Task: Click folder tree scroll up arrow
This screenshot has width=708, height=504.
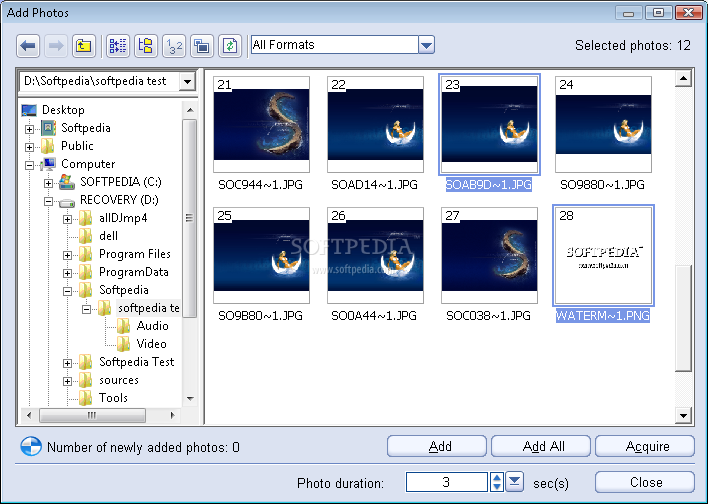Action: click(190, 110)
